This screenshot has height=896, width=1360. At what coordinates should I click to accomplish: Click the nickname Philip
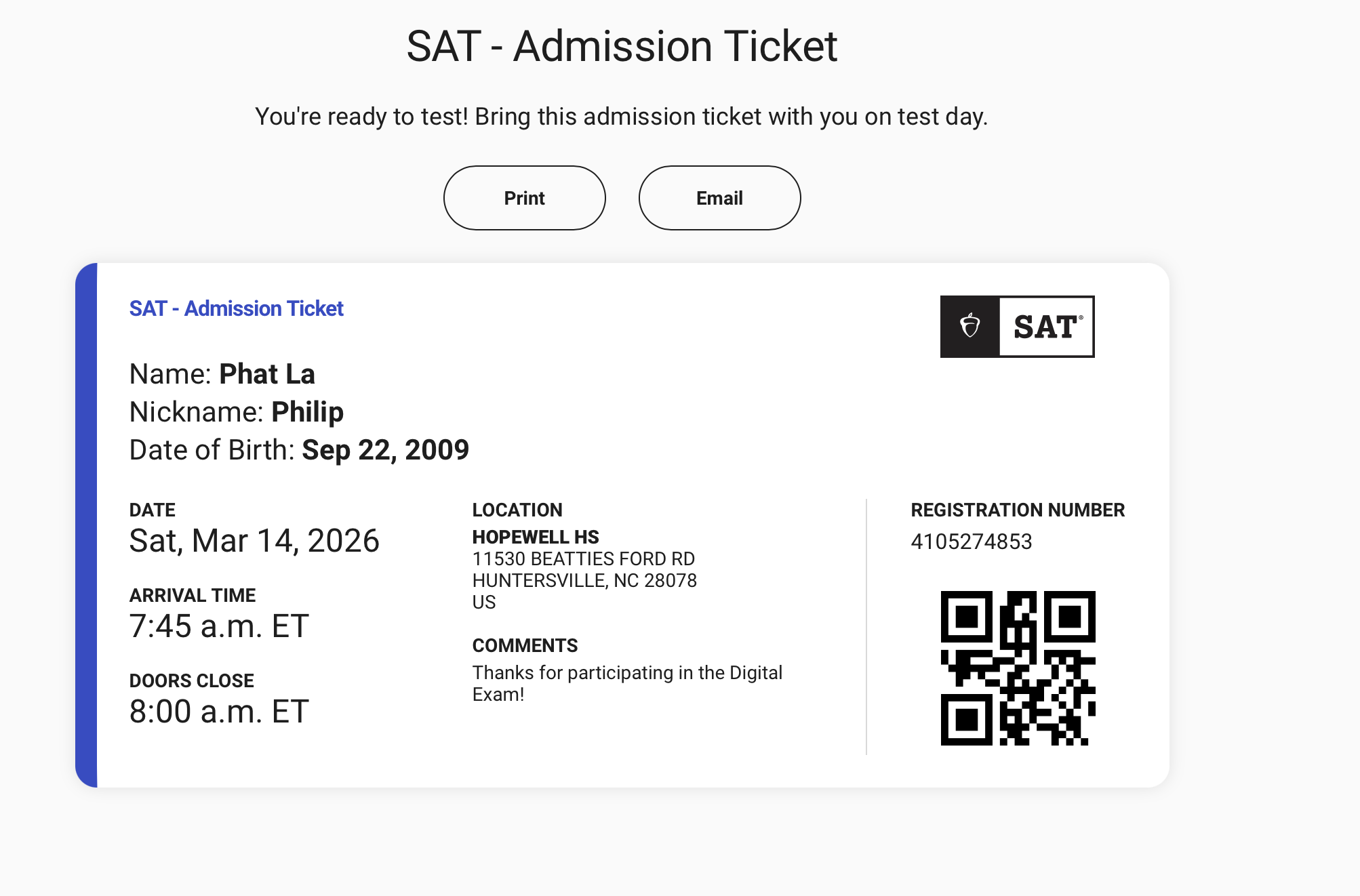307,412
